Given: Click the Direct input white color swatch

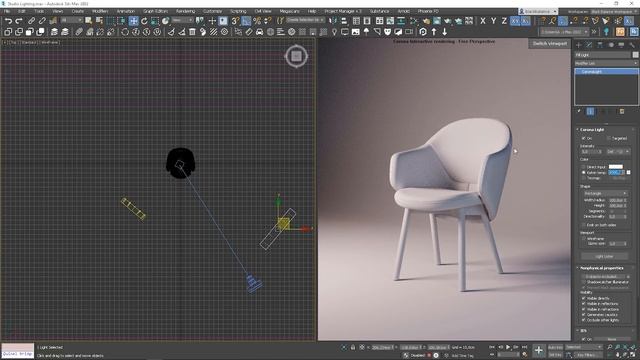Looking at the screenshot, I should pos(616,167).
